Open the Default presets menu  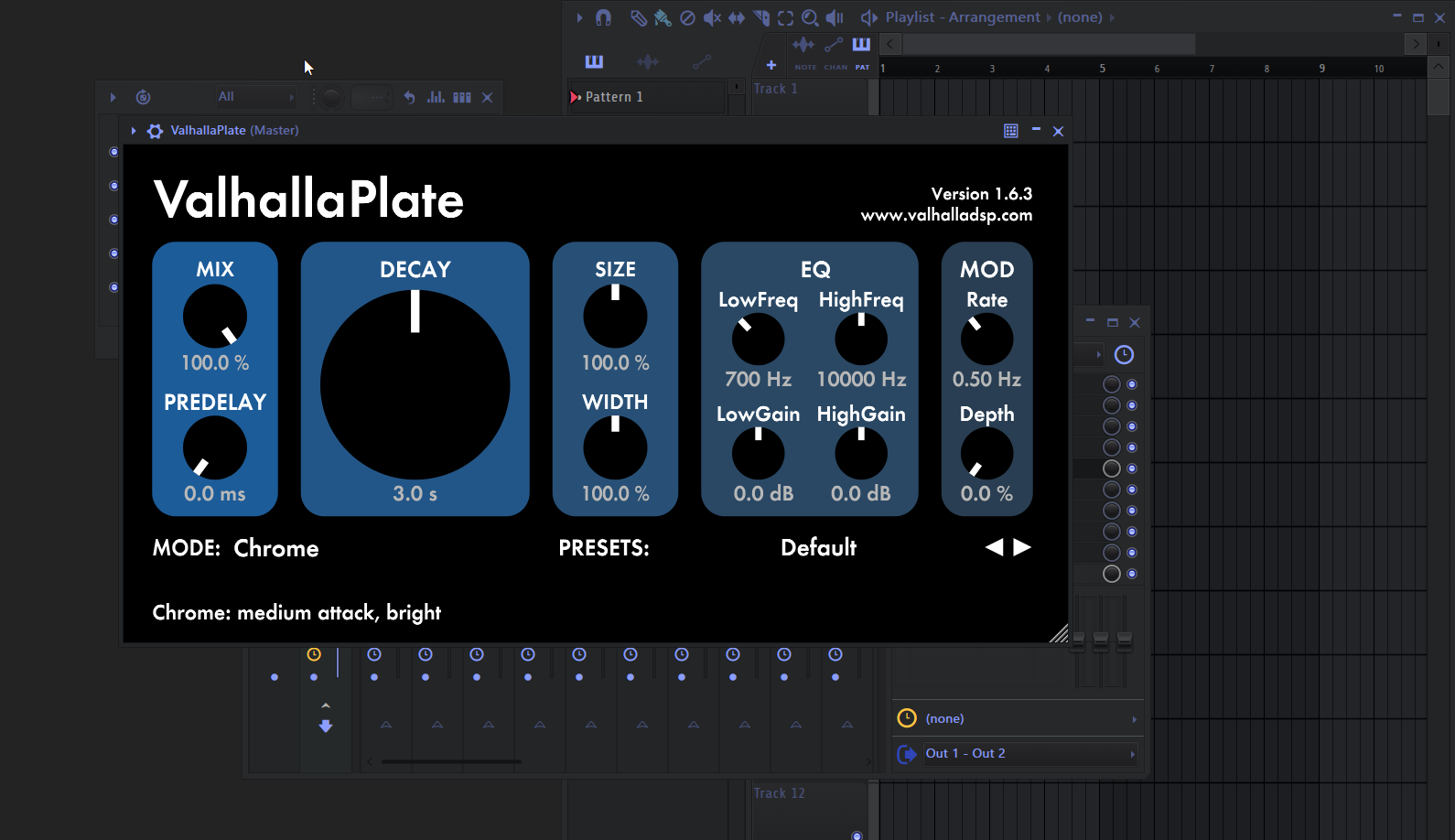click(x=818, y=547)
